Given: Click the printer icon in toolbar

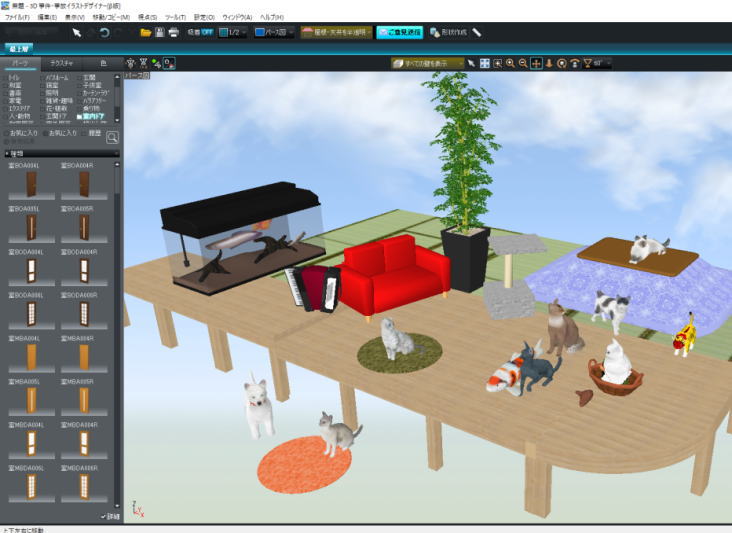Looking at the screenshot, I should 173,32.
